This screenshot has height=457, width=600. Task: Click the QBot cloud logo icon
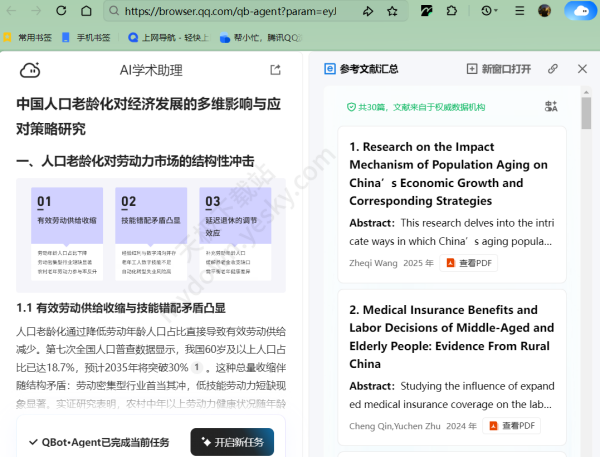[30, 70]
